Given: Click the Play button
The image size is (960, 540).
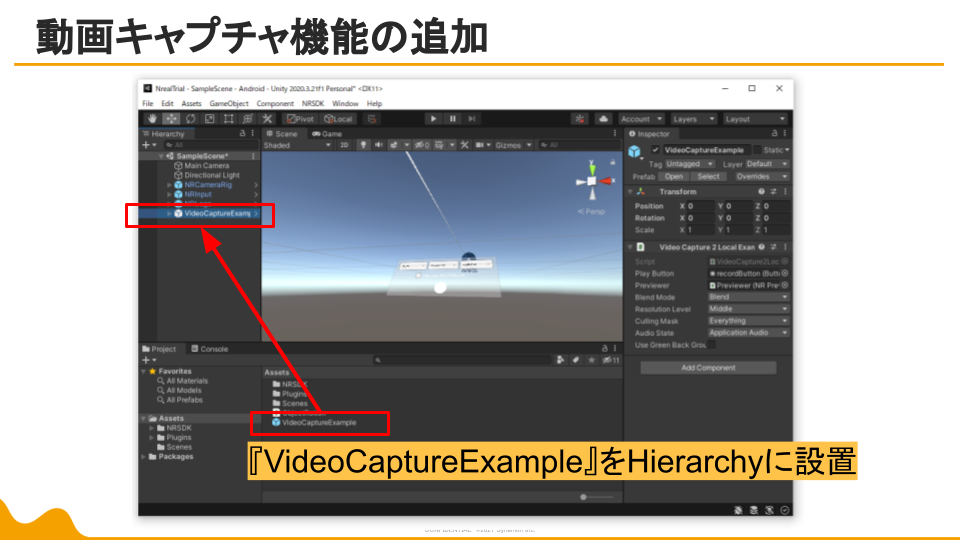Looking at the screenshot, I should coord(433,119).
